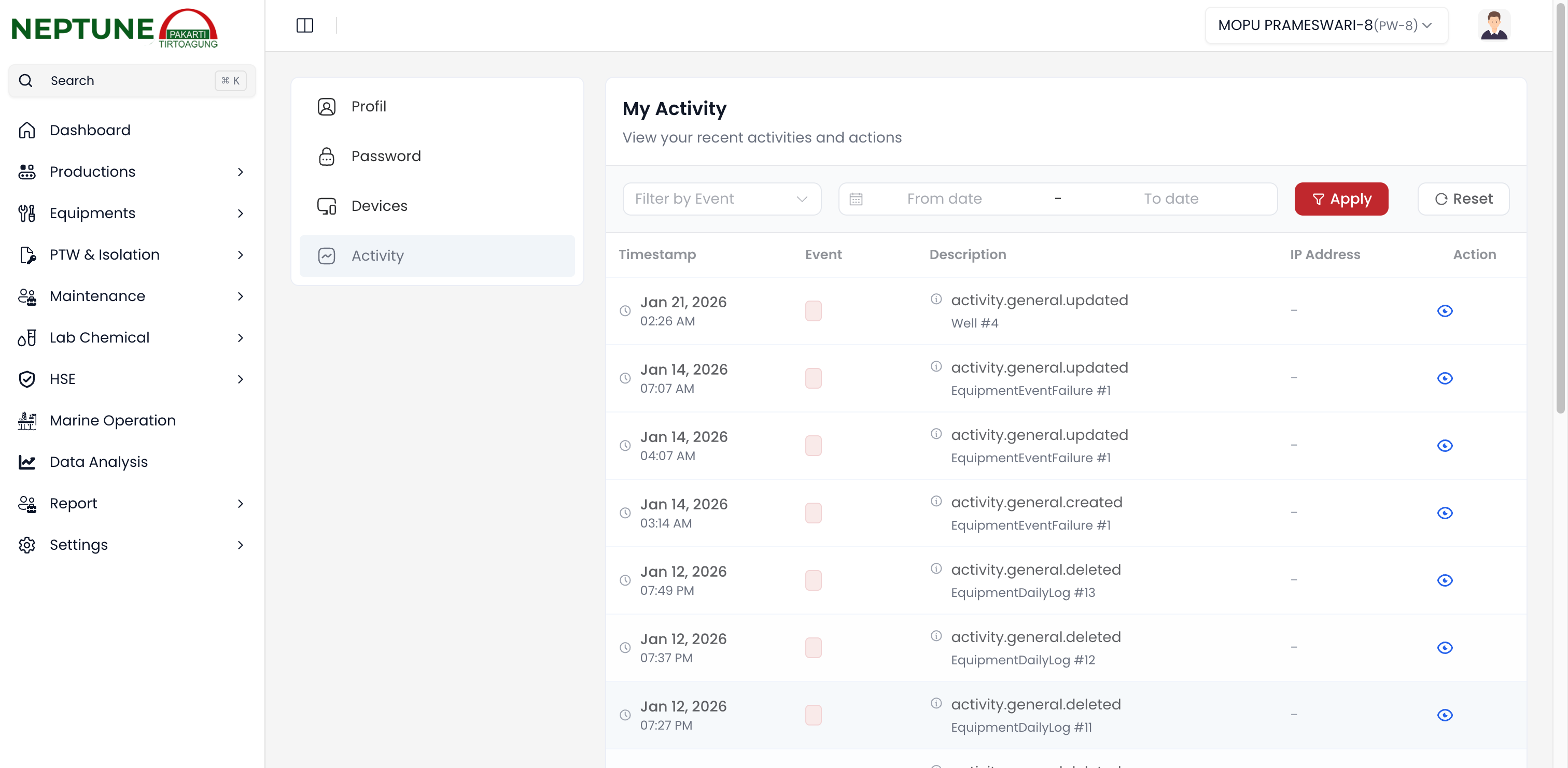Click the NEPTUNE logo
Image resolution: width=1568 pixels, height=768 pixels.
(115, 29)
